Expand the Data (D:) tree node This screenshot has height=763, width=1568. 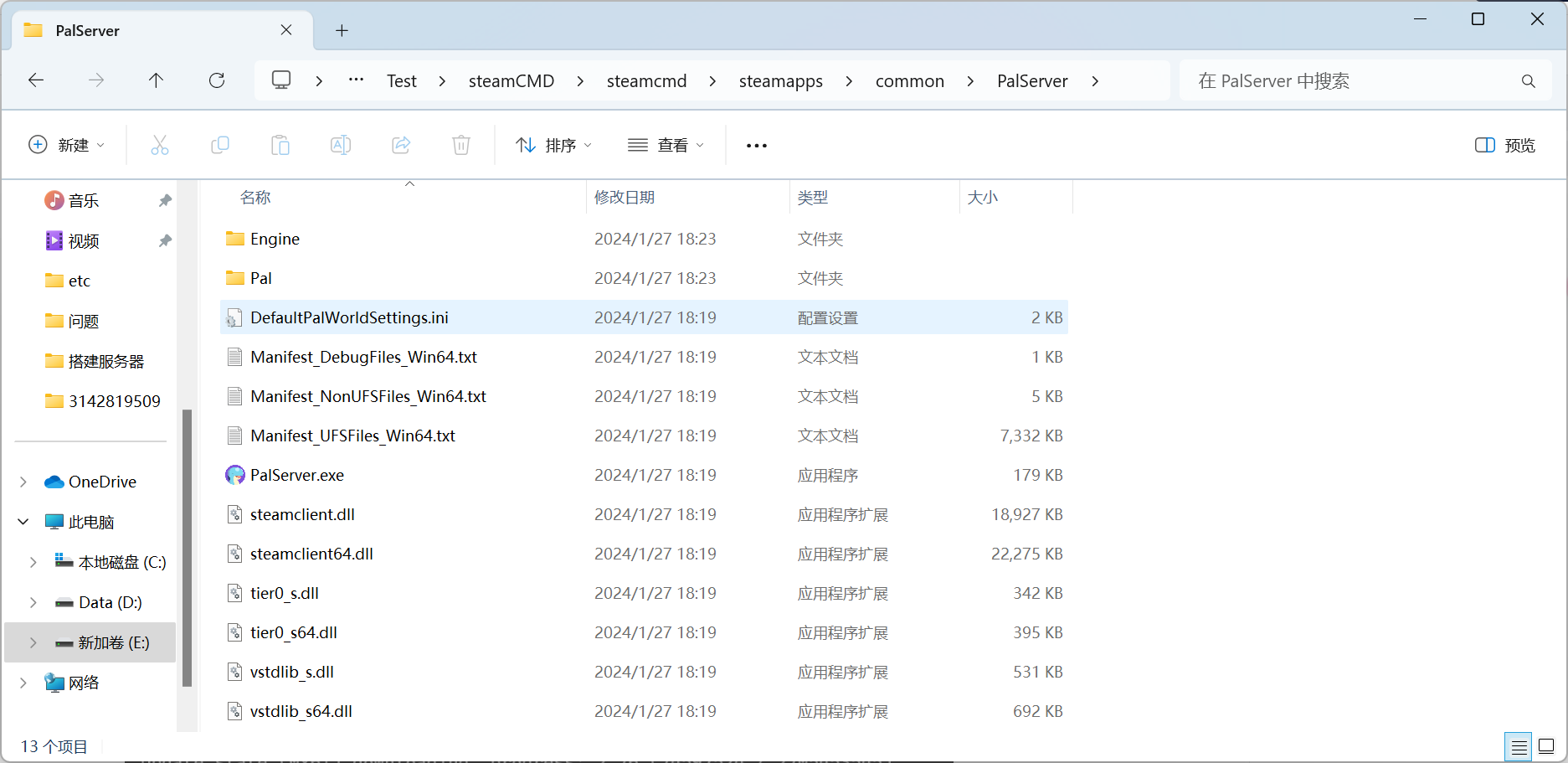tap(33, 602)
